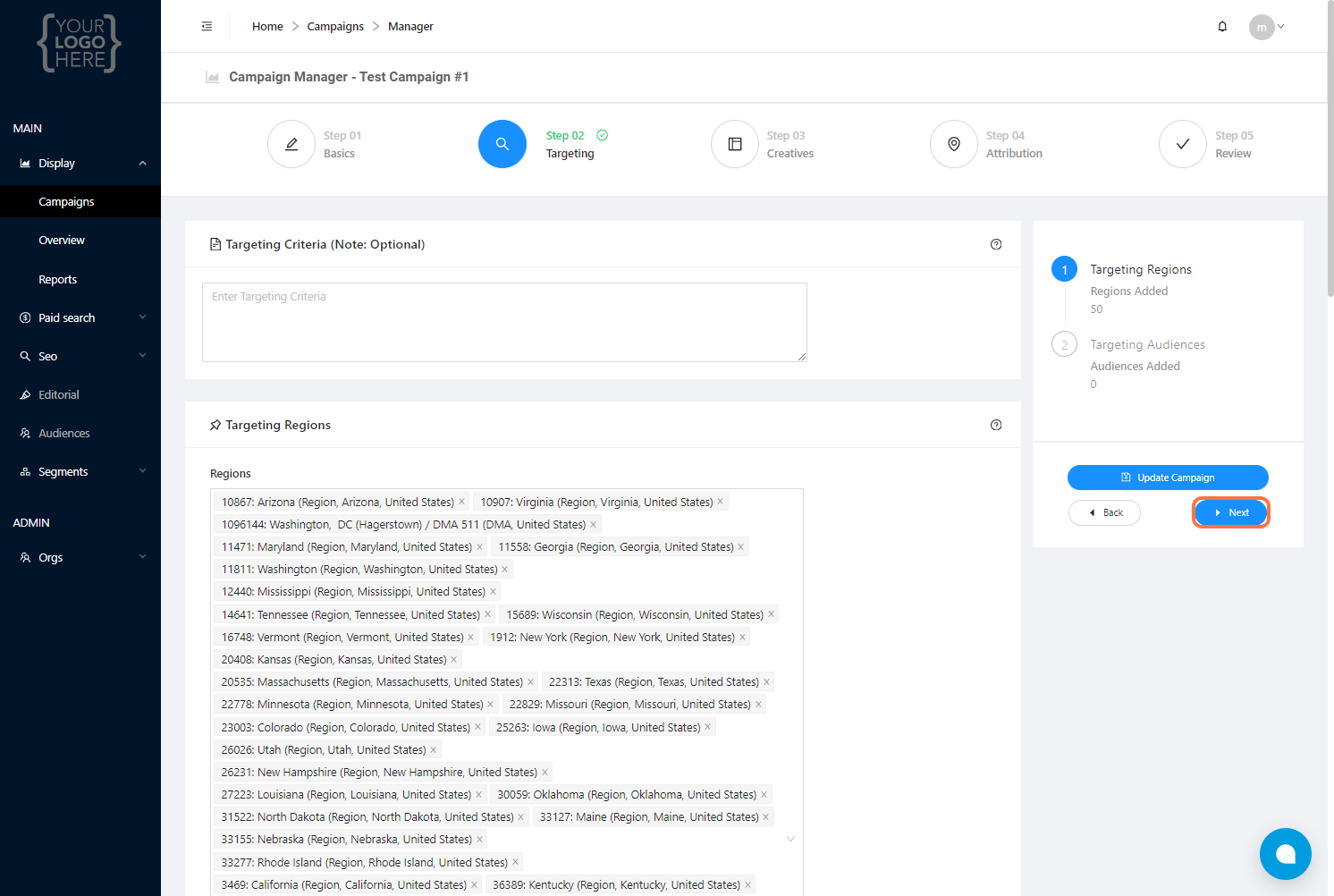Image resolution: width=1334 pixels, height=896 pixels.
Task: Remove the Kansas region tag
Action: coord(453,659)
